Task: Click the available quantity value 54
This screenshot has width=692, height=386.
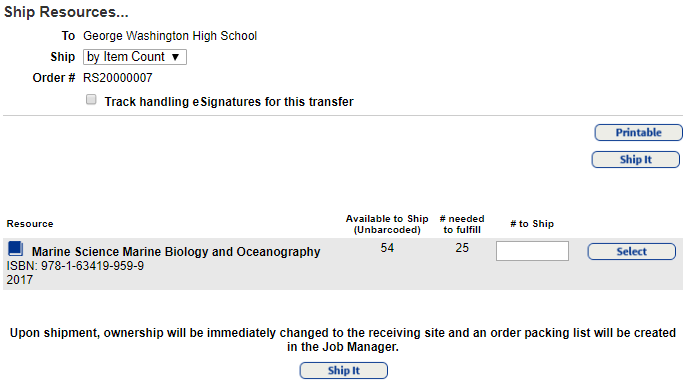Action: [x=387, y=248]
